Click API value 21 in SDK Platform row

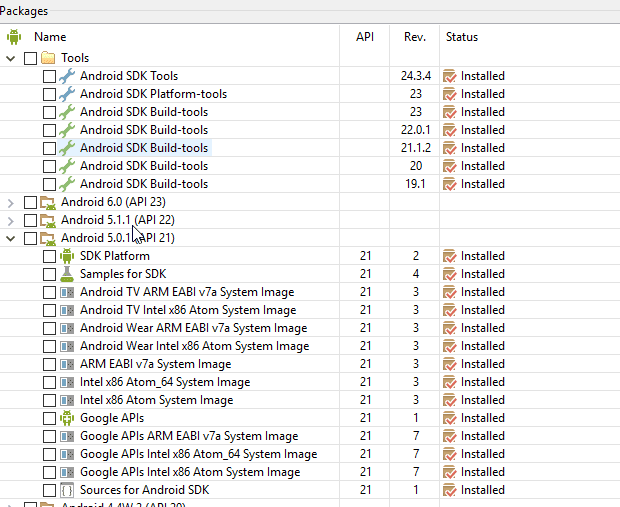(x=365, y=256)
